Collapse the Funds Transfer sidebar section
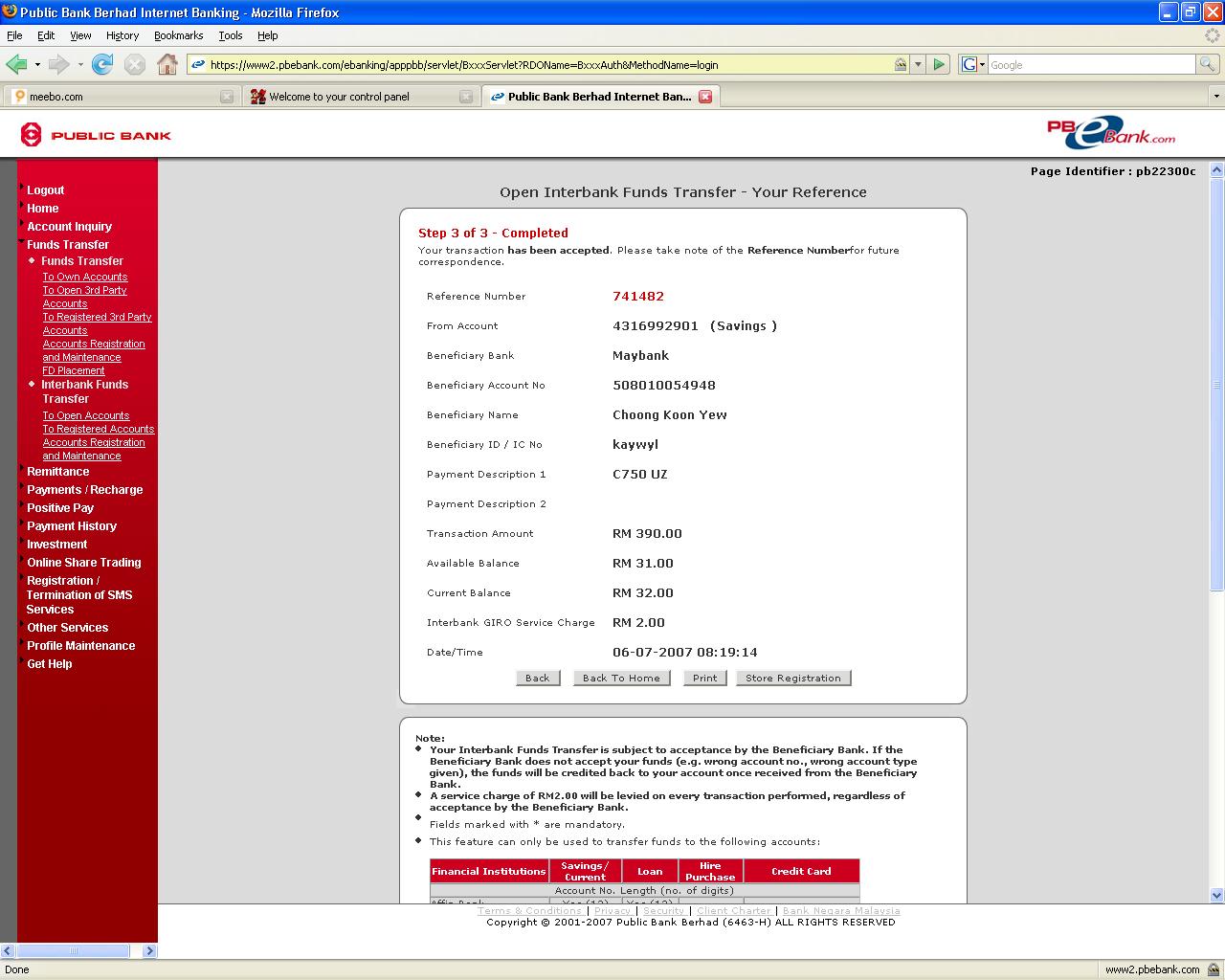 coord(67,245)
